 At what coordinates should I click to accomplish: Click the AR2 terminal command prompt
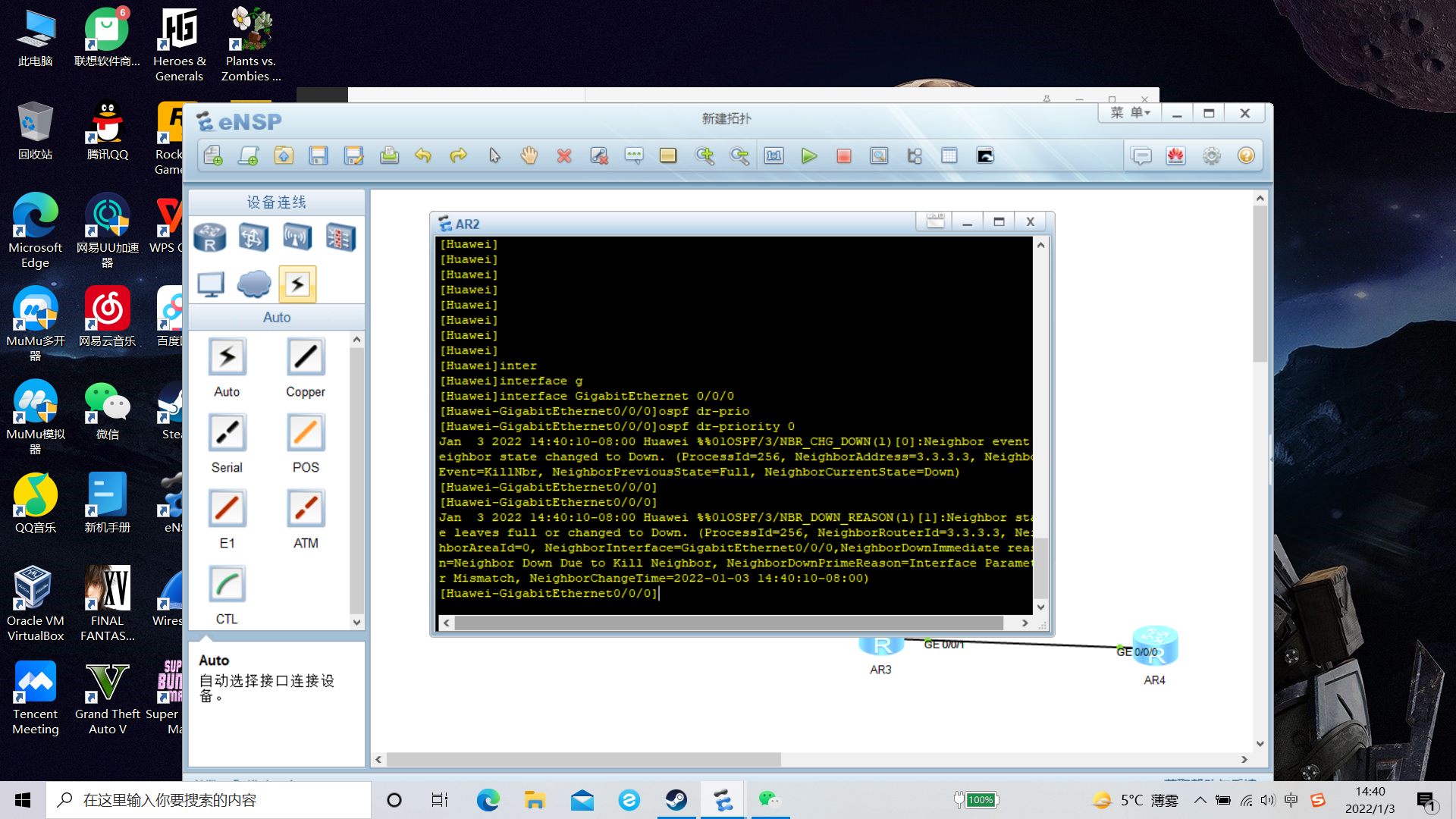(x=548, y=593)
